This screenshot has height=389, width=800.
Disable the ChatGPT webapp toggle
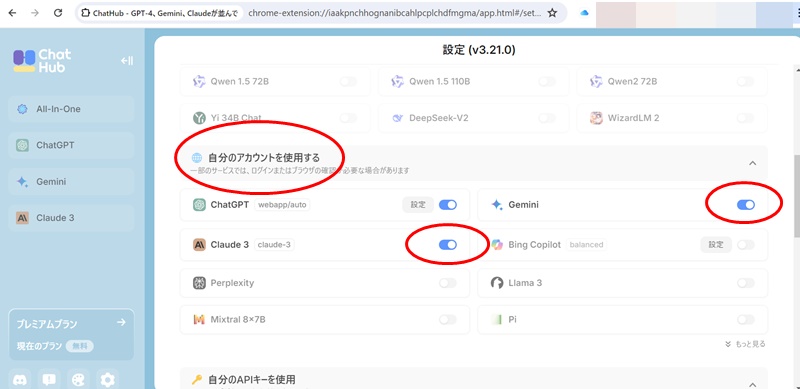[x=447, y=205]
